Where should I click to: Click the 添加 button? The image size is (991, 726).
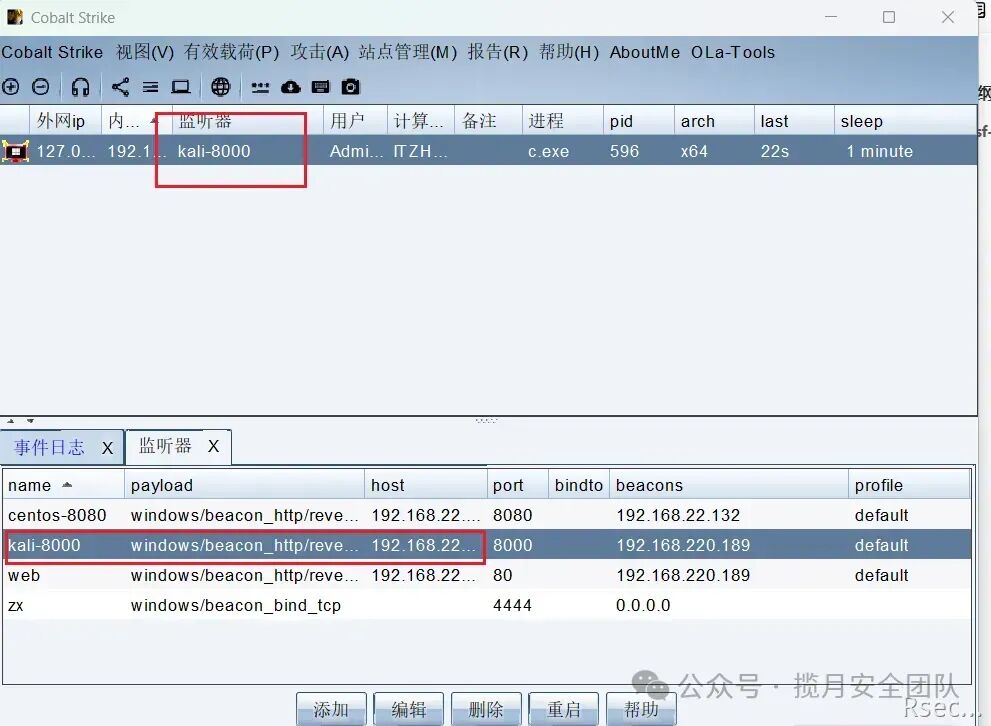(331, 709)
